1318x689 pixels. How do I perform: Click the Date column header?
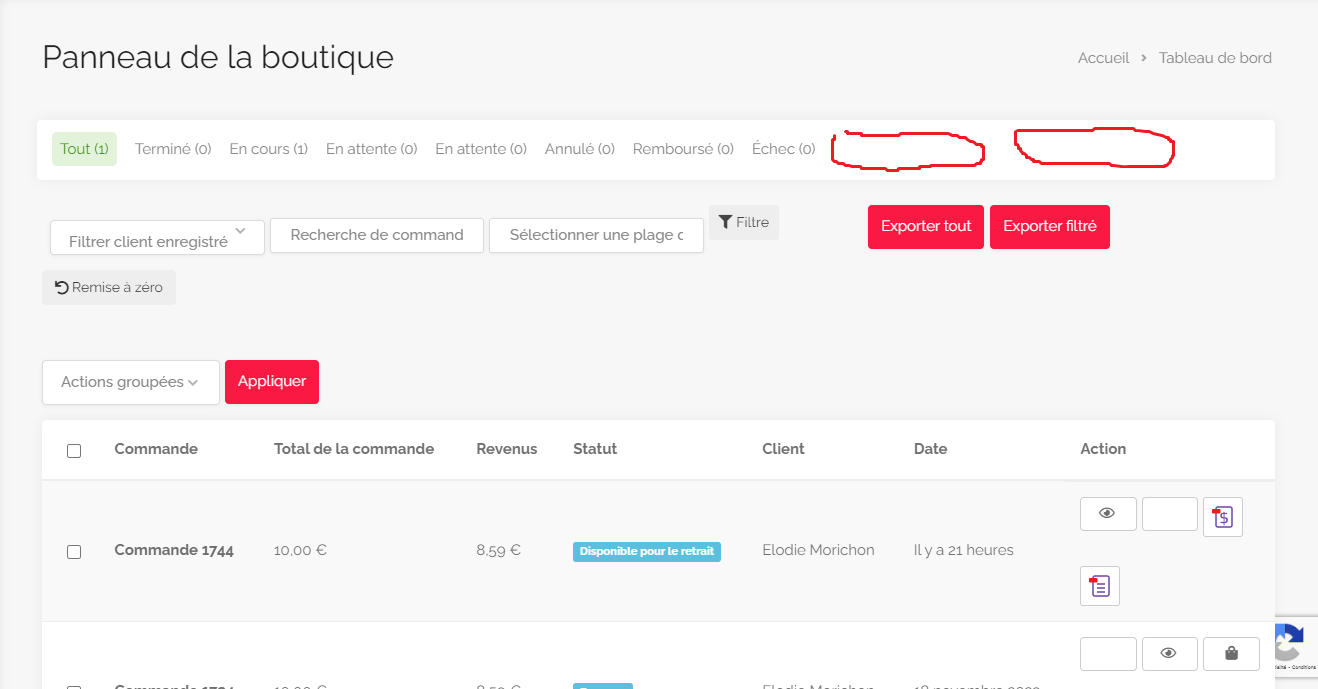(930, 449)
